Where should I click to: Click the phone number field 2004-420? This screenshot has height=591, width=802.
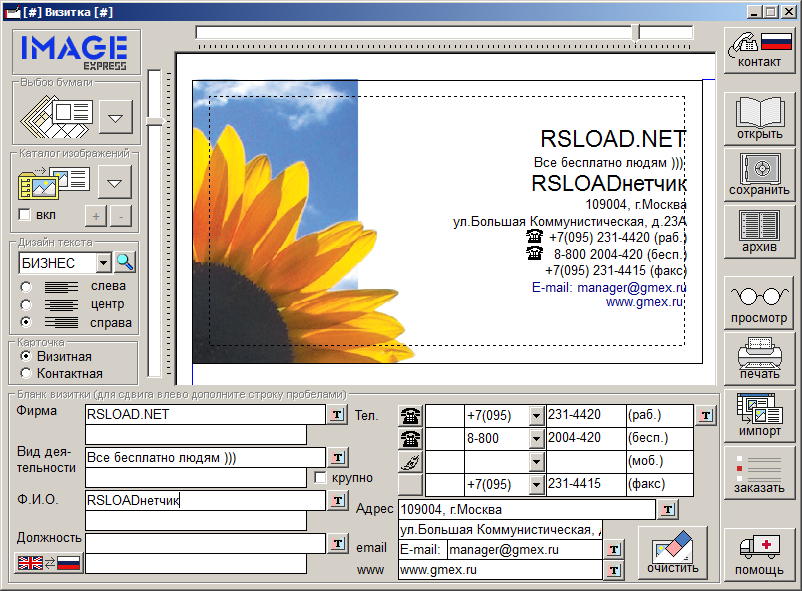point(586,439)
